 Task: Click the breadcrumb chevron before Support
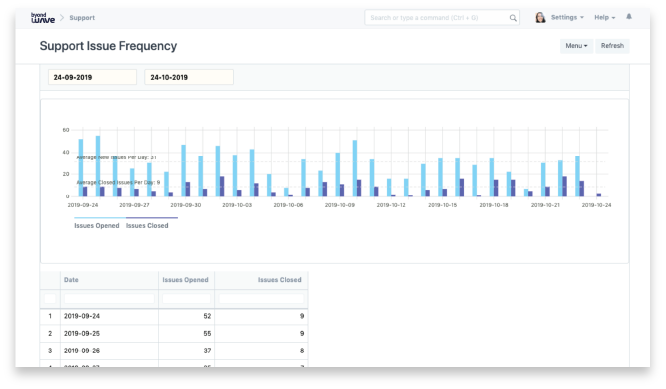click(62, 17)
